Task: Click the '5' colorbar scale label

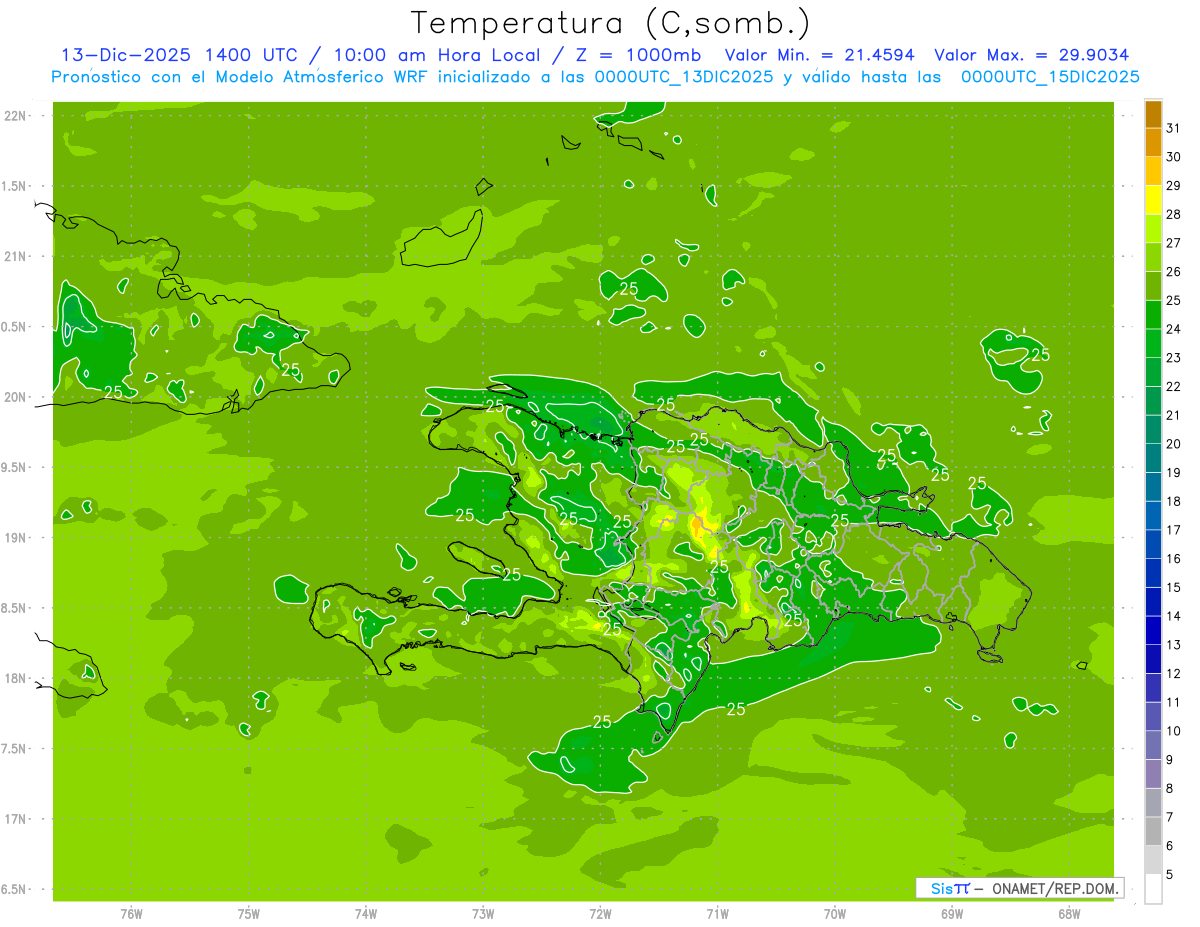Action: [1171, 875]
